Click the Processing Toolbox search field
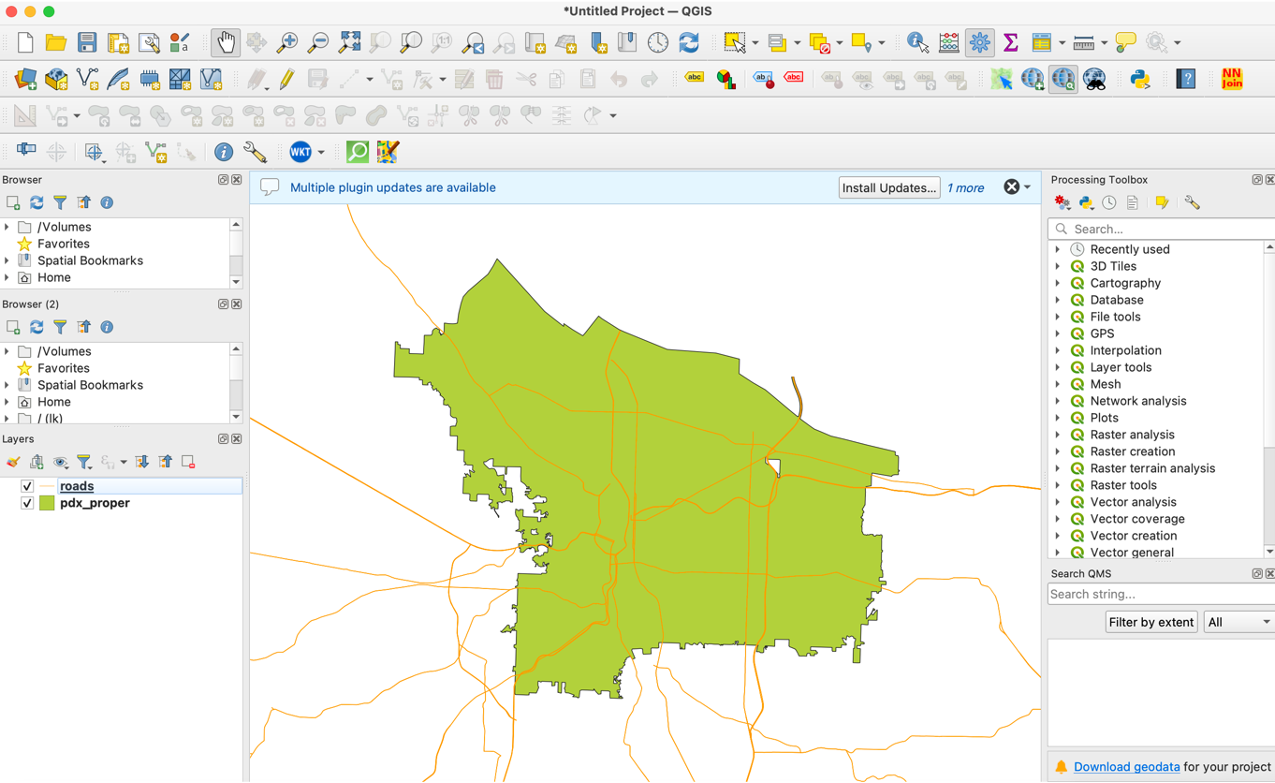 click(x=1160, y=229)
